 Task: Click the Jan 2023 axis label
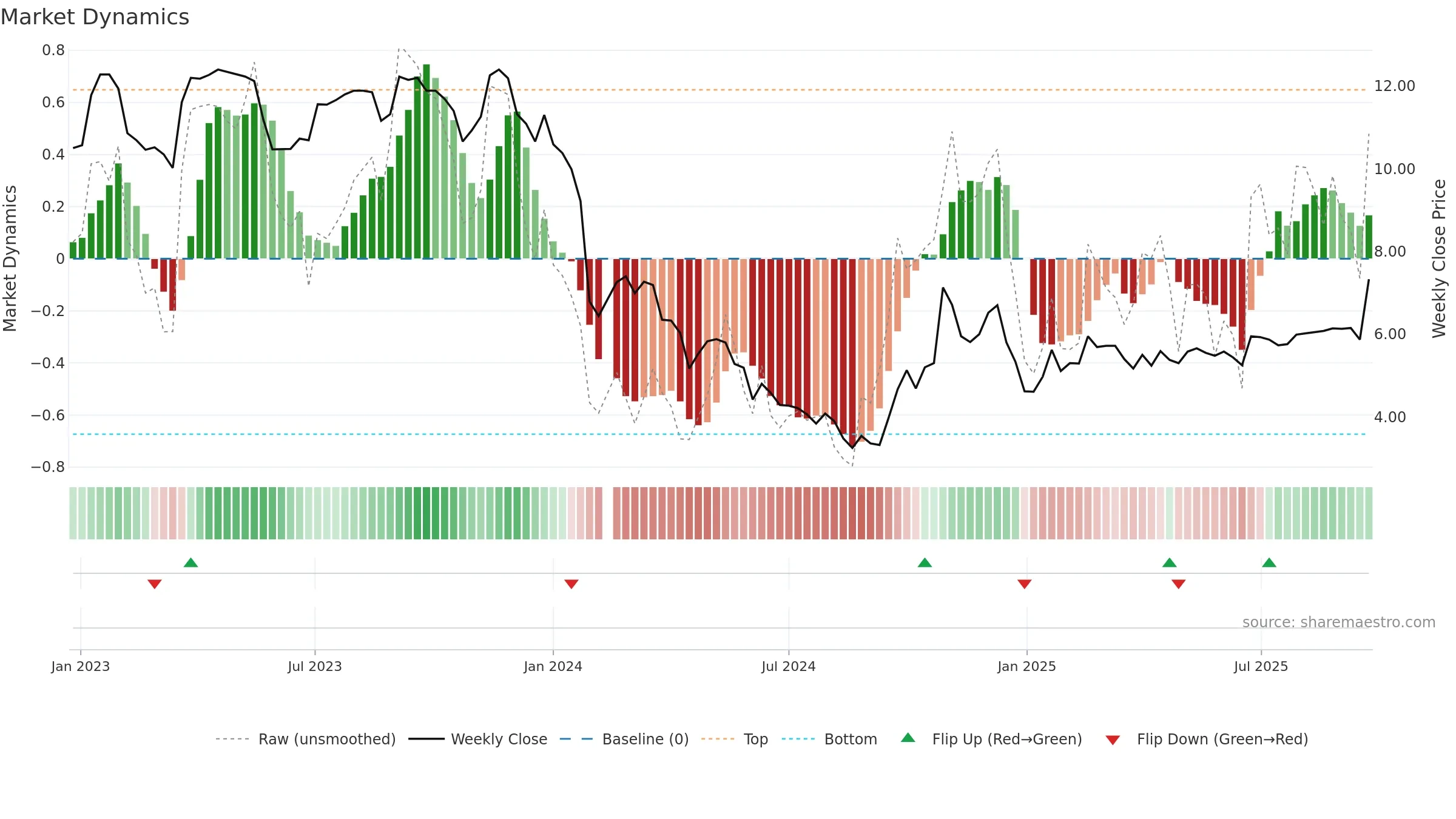[x=81, y=666]
